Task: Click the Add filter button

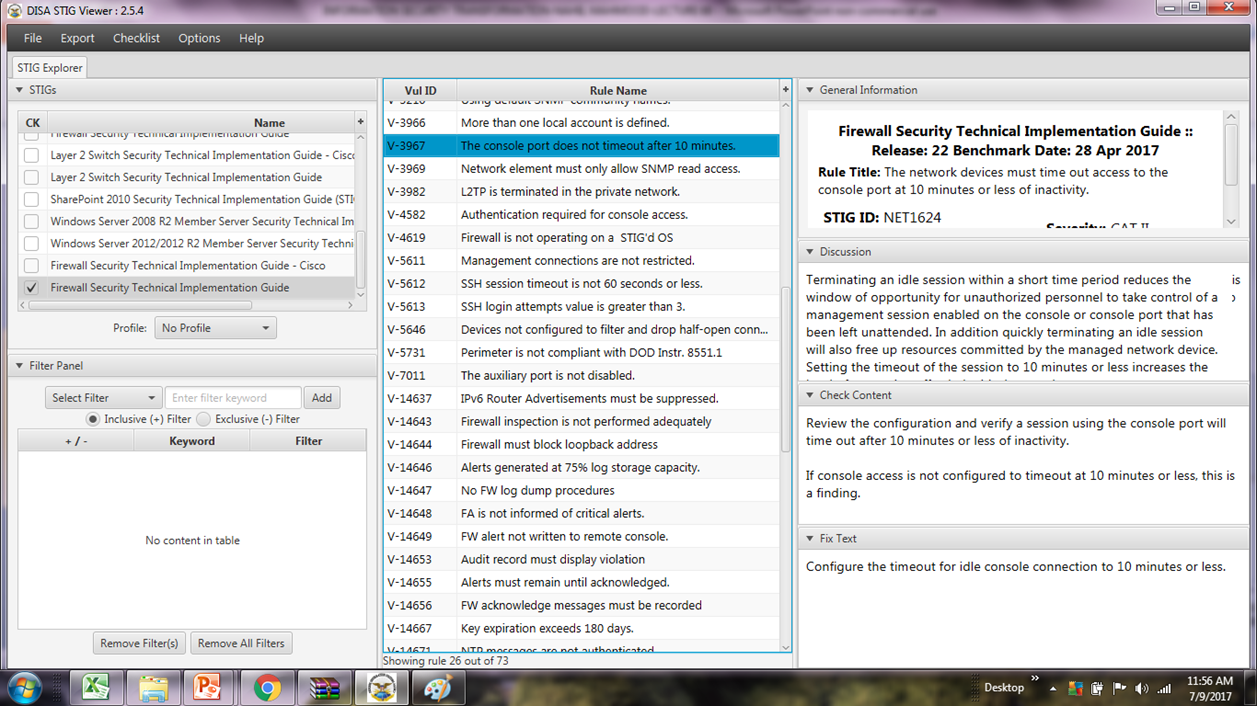Action: [x=321, y=398]
